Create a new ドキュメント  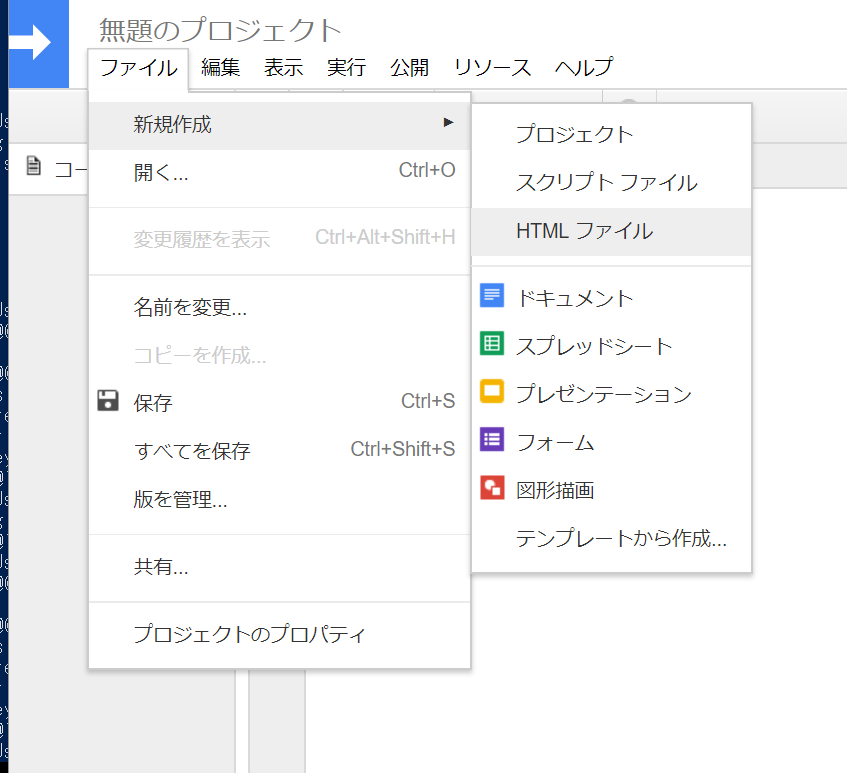point(611,299)
